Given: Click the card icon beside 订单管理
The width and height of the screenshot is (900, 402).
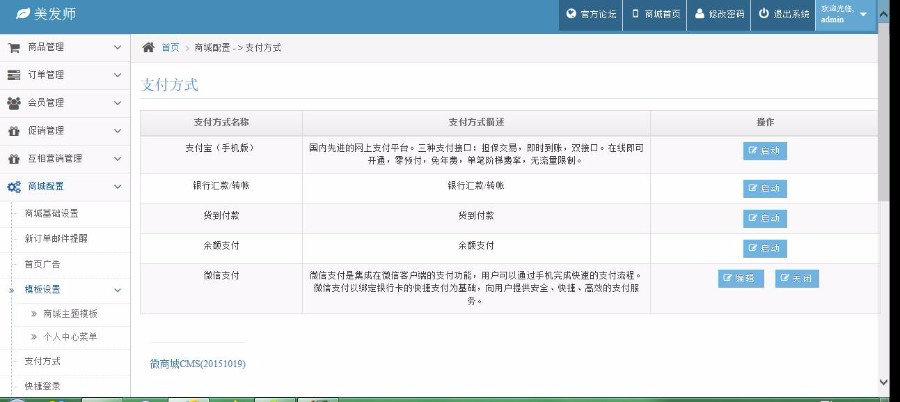Looking at the screenshot, I should [x=14, y=75].
